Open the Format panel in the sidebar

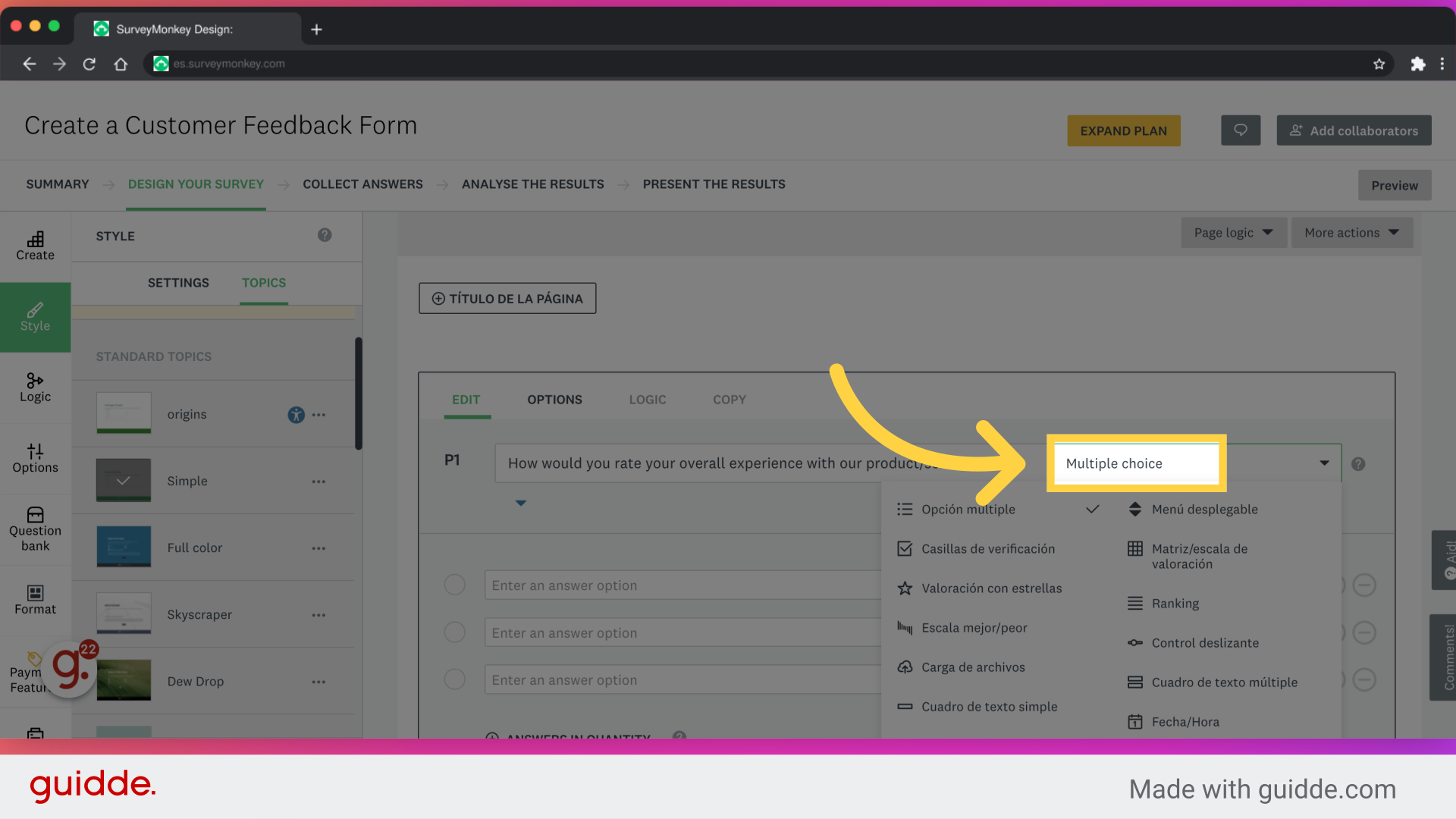pyautogui.click(x=35, y=599)
